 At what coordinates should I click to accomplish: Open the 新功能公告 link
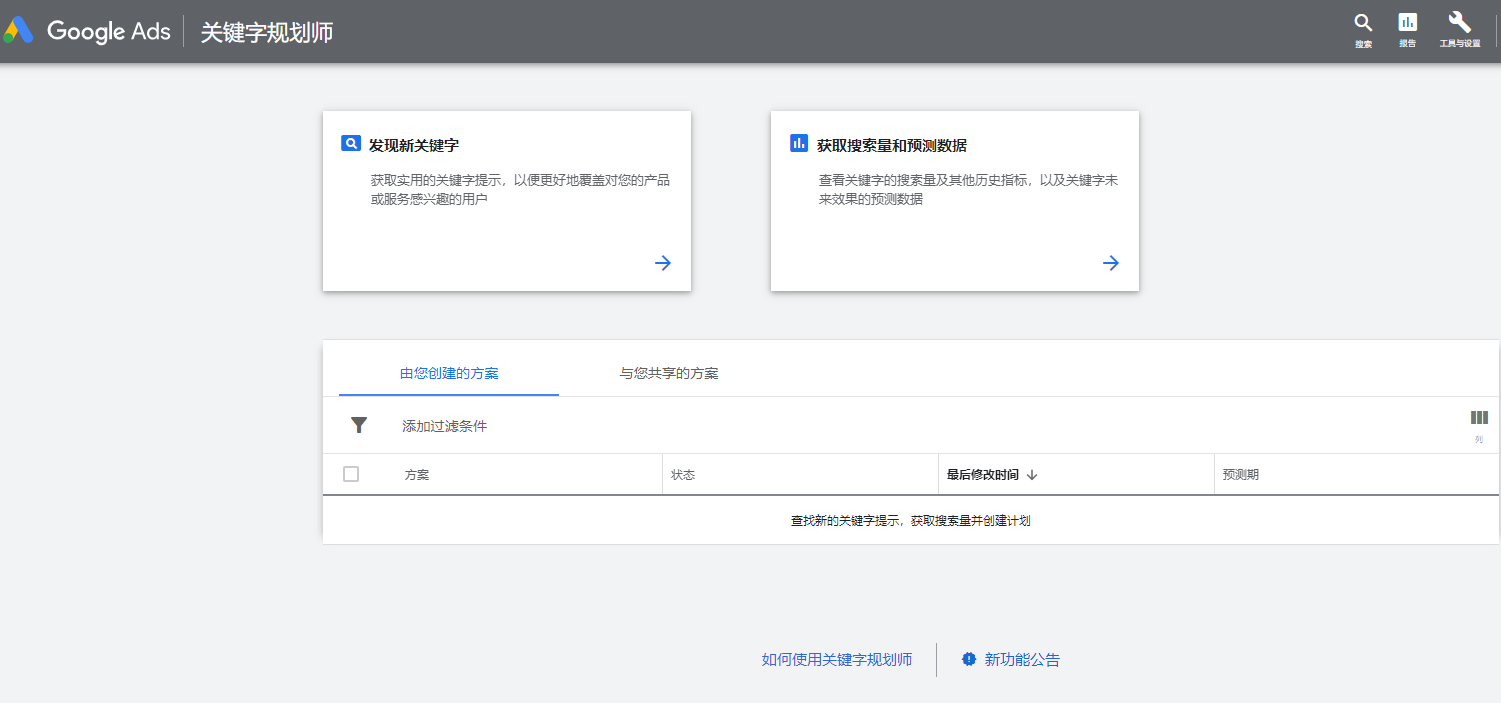(1022, 660)
